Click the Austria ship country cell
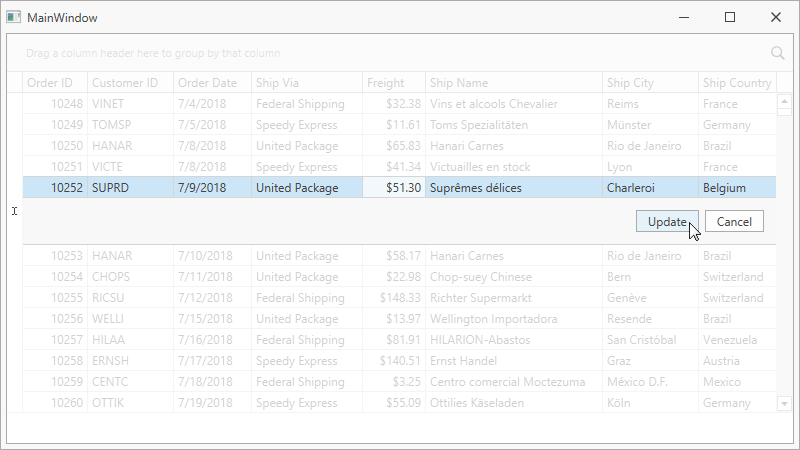800x450 pixels. coord(737,361)
